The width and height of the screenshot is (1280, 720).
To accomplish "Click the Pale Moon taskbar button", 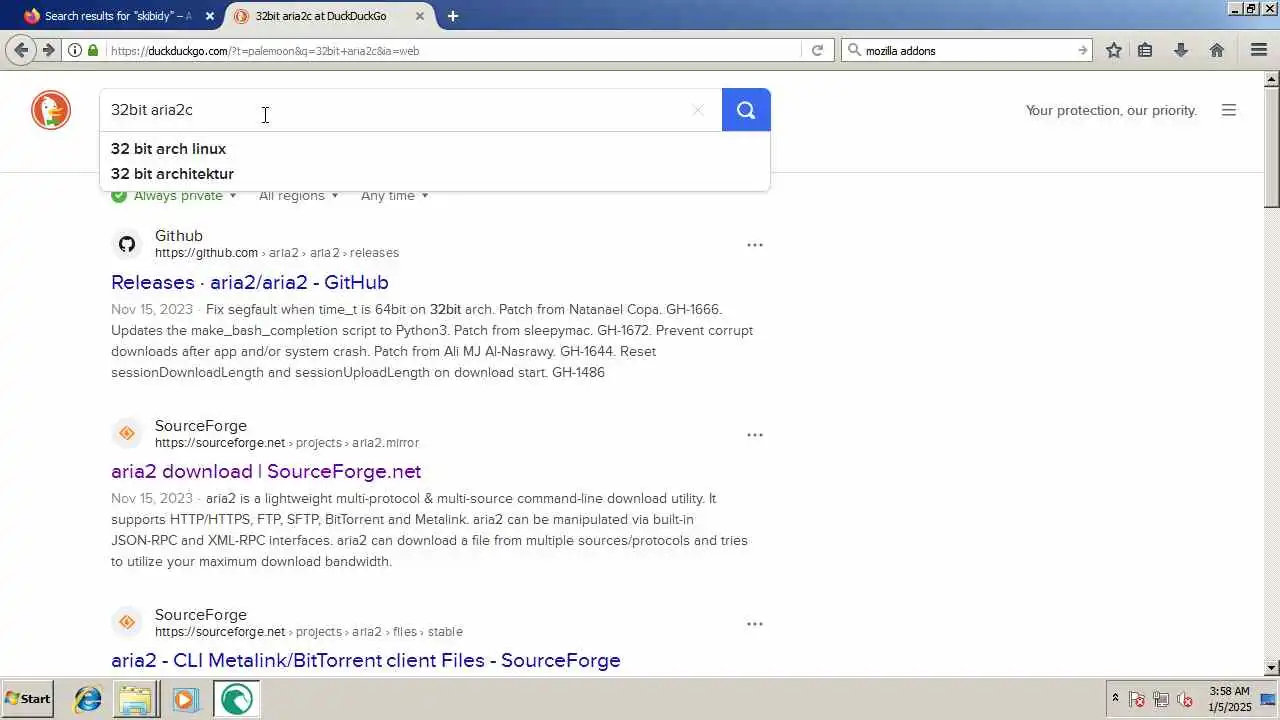I will 236,699.
